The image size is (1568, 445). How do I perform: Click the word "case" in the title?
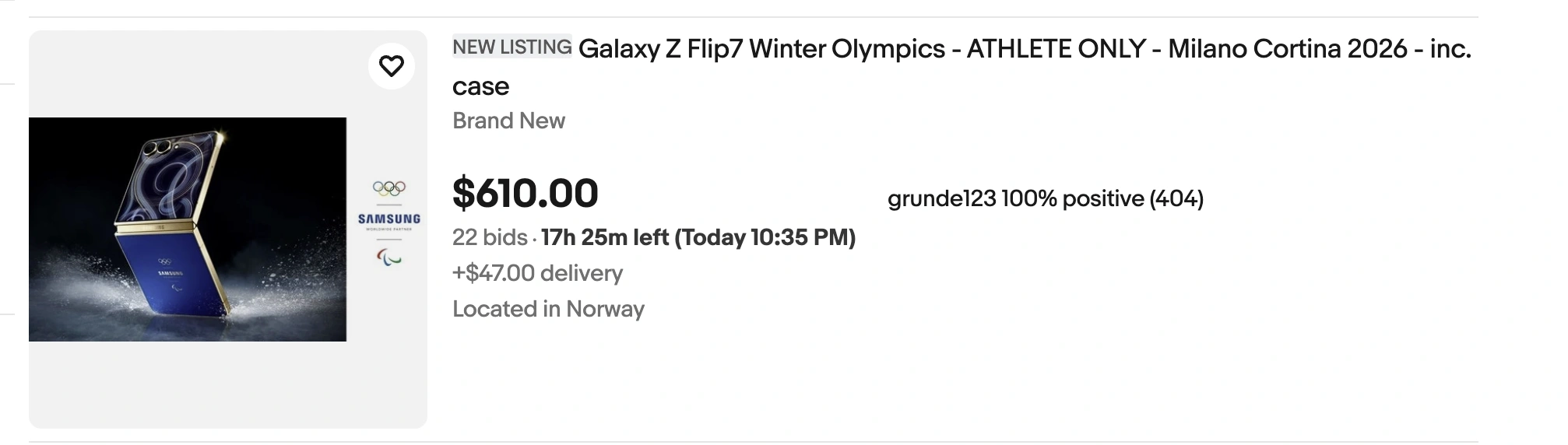click(x=480, y=86)
